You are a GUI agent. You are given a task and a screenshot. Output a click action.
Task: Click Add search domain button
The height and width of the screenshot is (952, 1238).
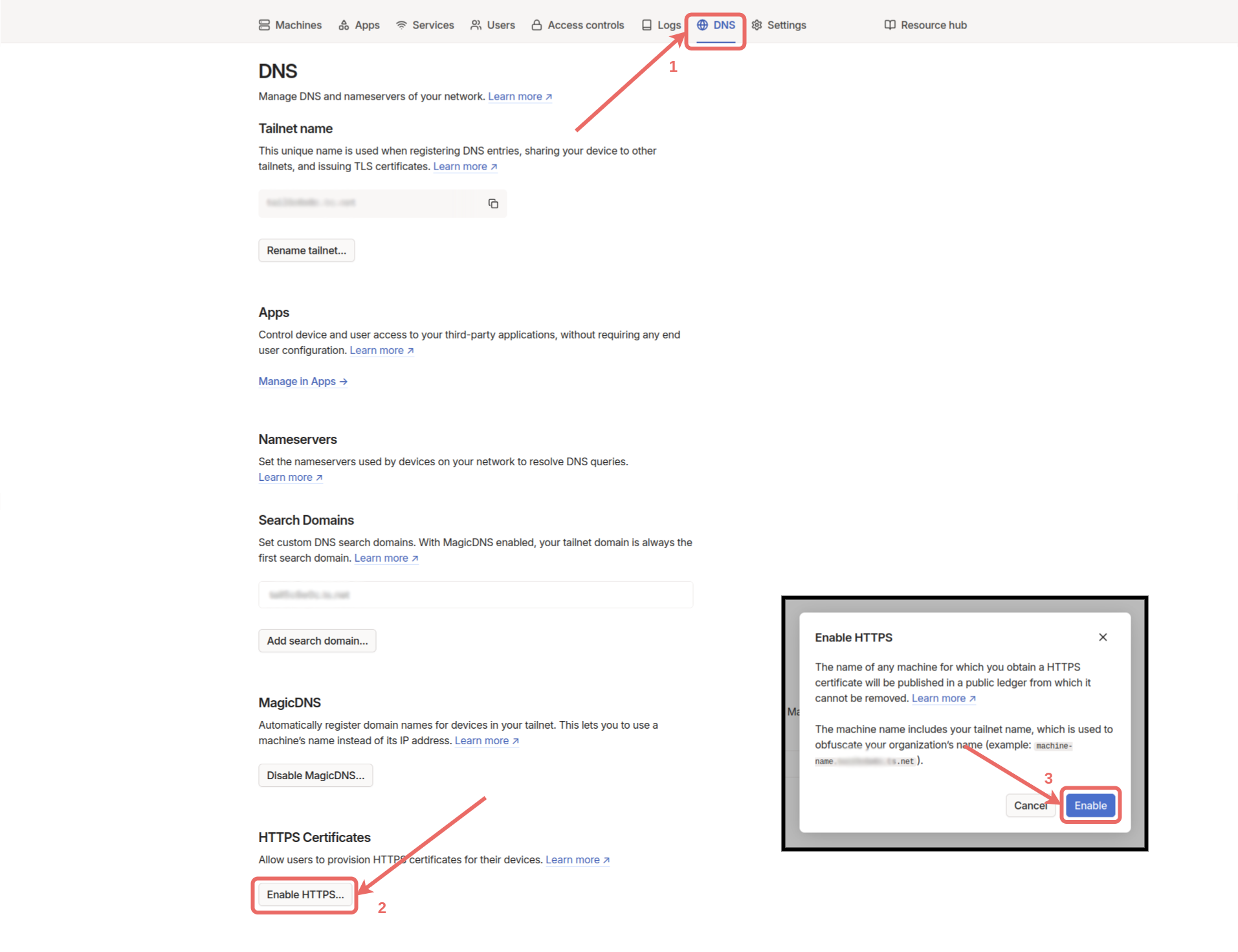point(317,641)
